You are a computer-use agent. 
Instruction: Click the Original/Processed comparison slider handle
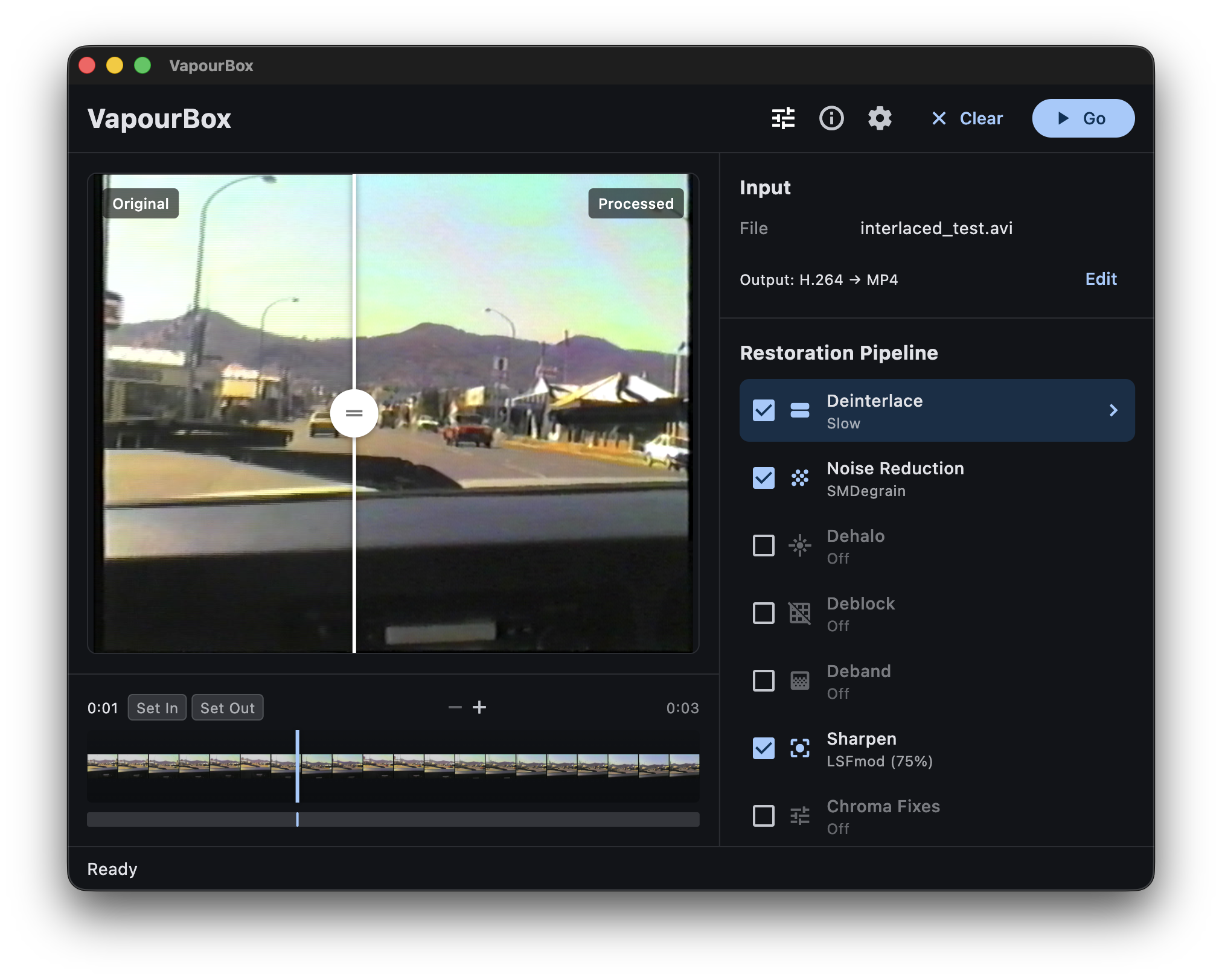(354, 413)
